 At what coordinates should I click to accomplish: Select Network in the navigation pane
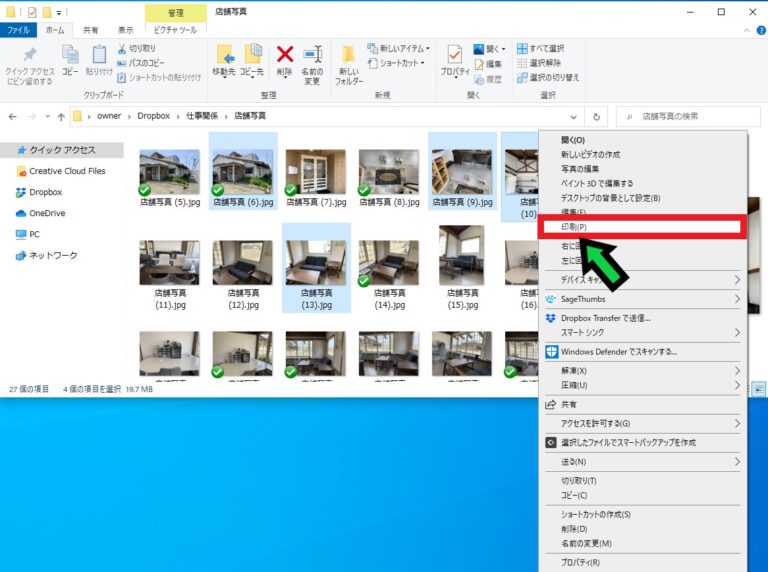coord(47,255)
